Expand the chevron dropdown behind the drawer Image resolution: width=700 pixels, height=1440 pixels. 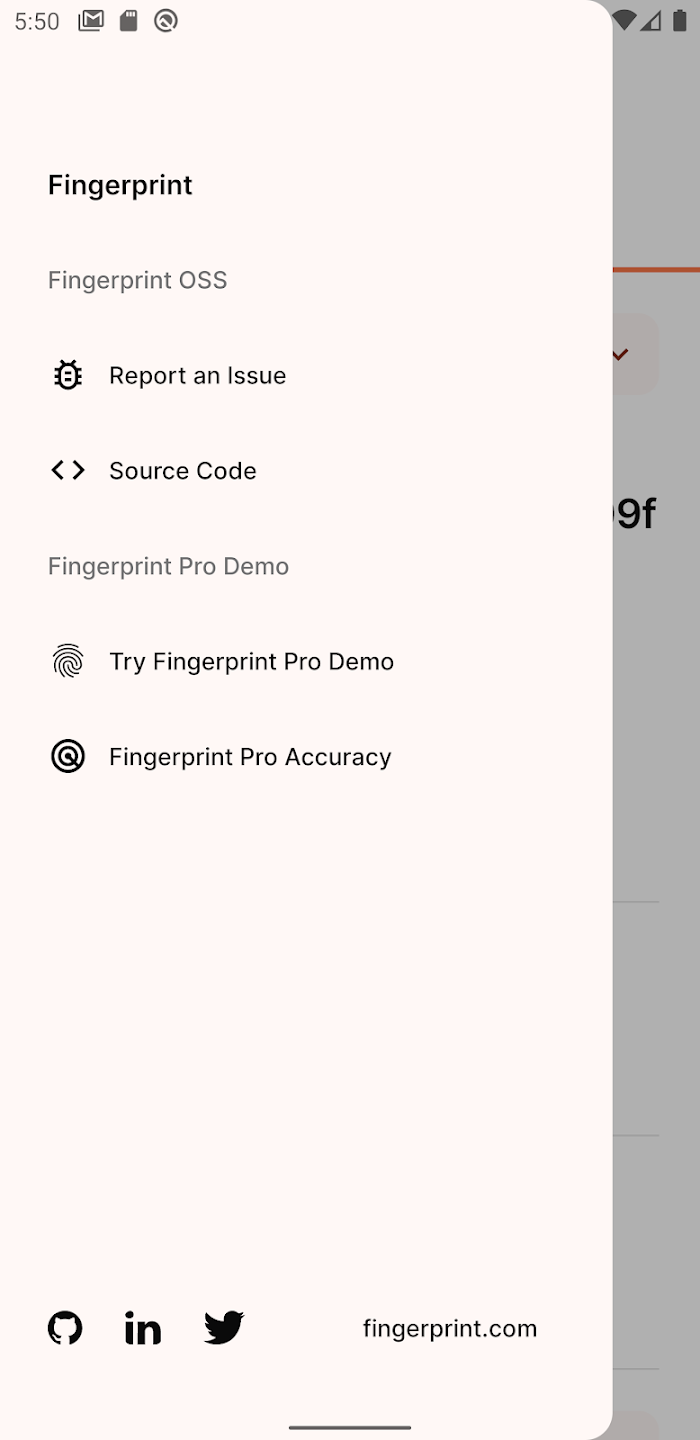(620, 354)
